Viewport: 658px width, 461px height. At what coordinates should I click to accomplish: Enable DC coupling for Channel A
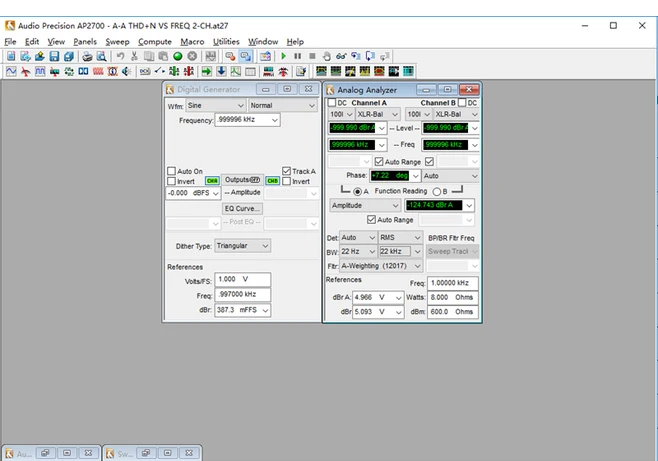click(332, 103)
